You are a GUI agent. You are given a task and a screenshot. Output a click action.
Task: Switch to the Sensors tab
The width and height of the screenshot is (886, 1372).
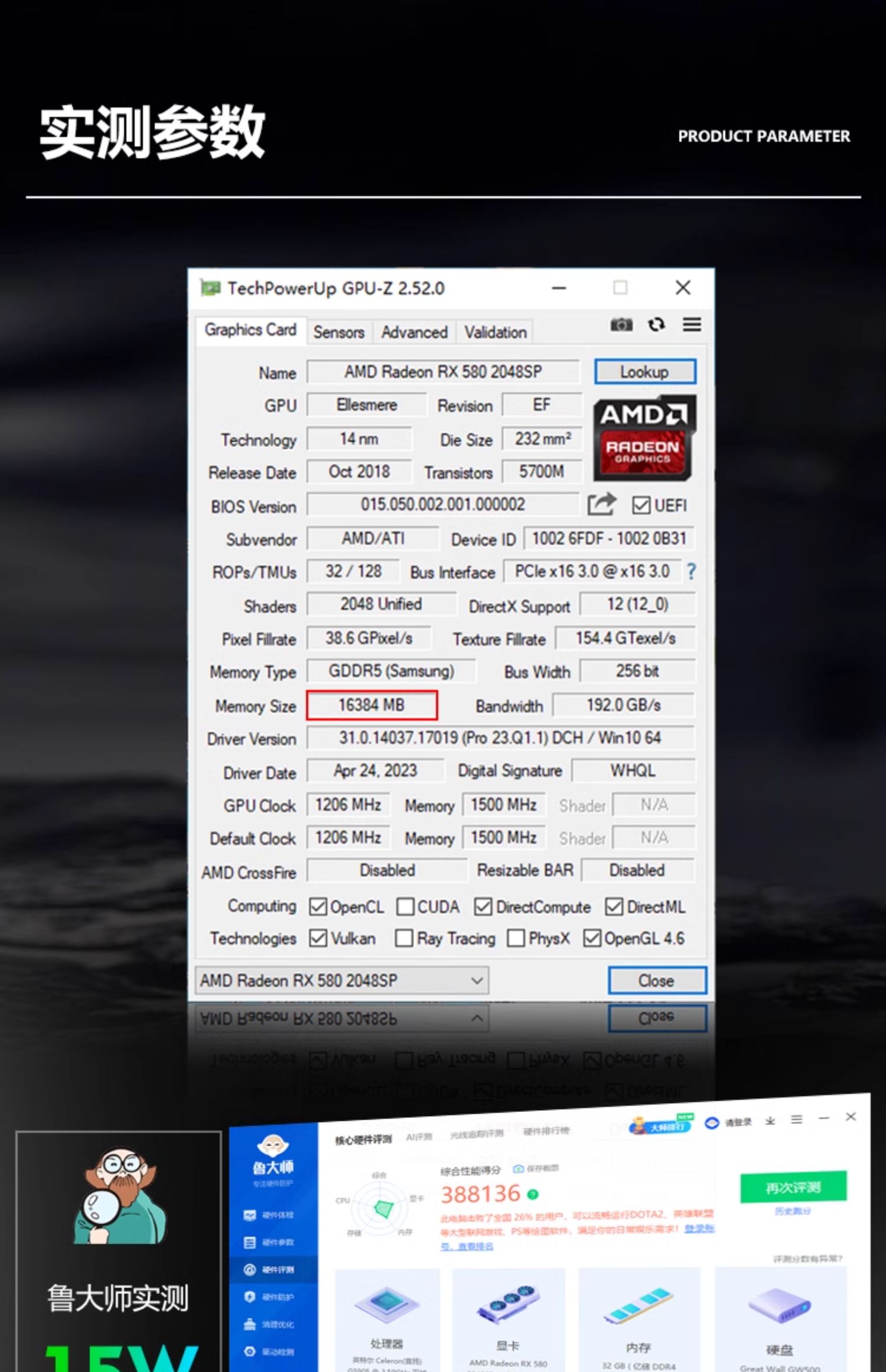pos(338,332)
